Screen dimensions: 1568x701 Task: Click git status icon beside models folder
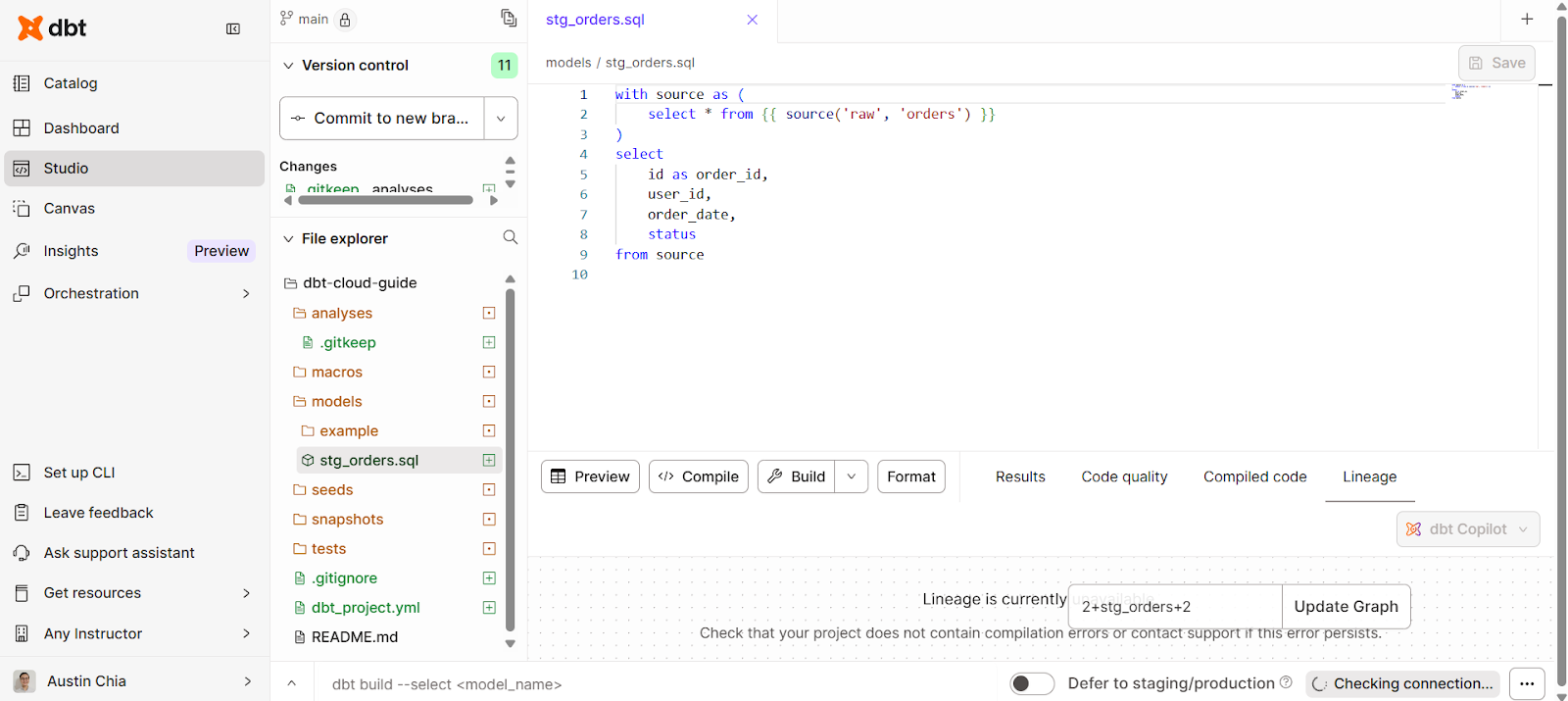489,402
